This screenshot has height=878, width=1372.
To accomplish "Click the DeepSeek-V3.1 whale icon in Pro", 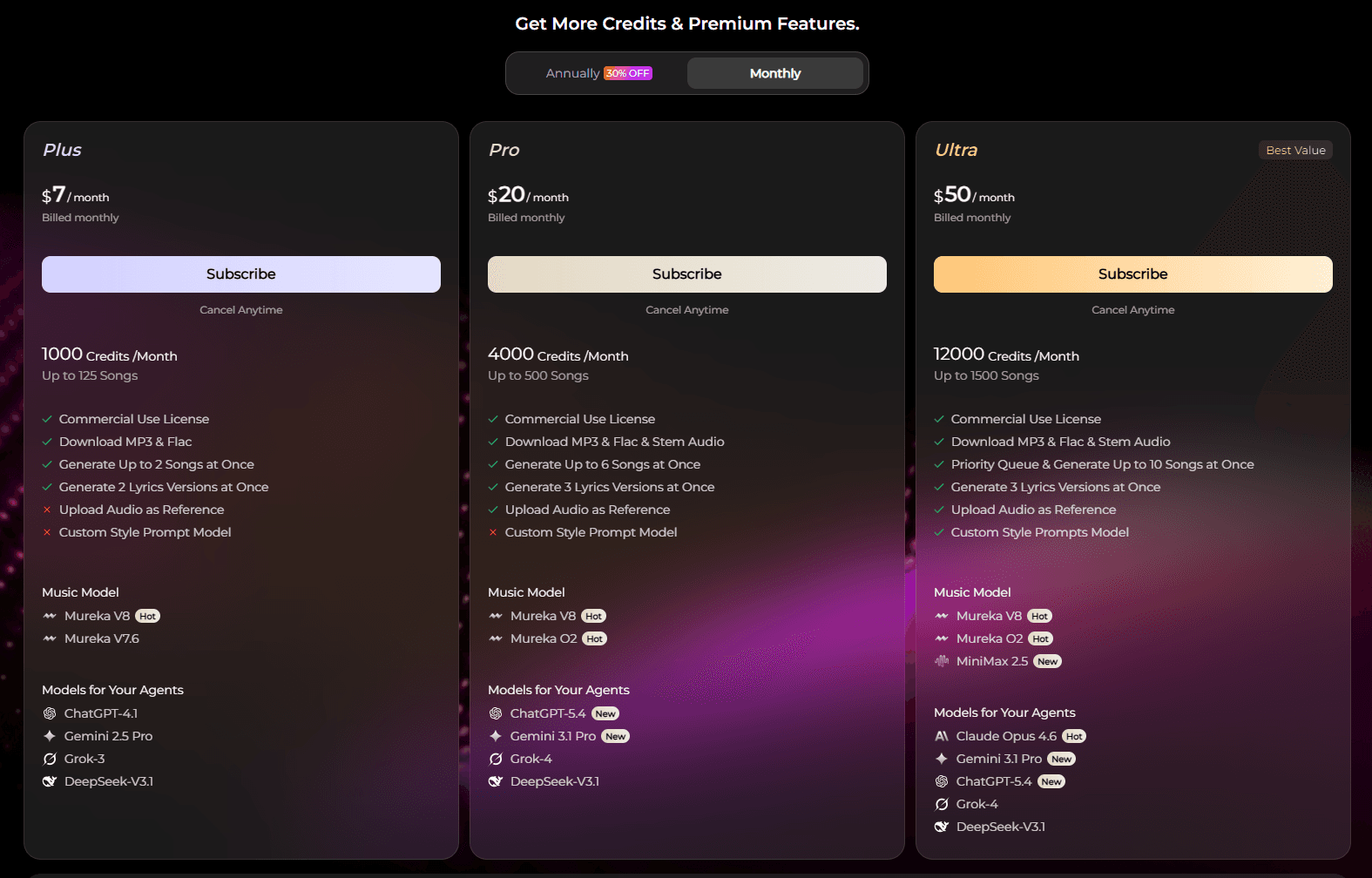I will click(x=496, y=781).
